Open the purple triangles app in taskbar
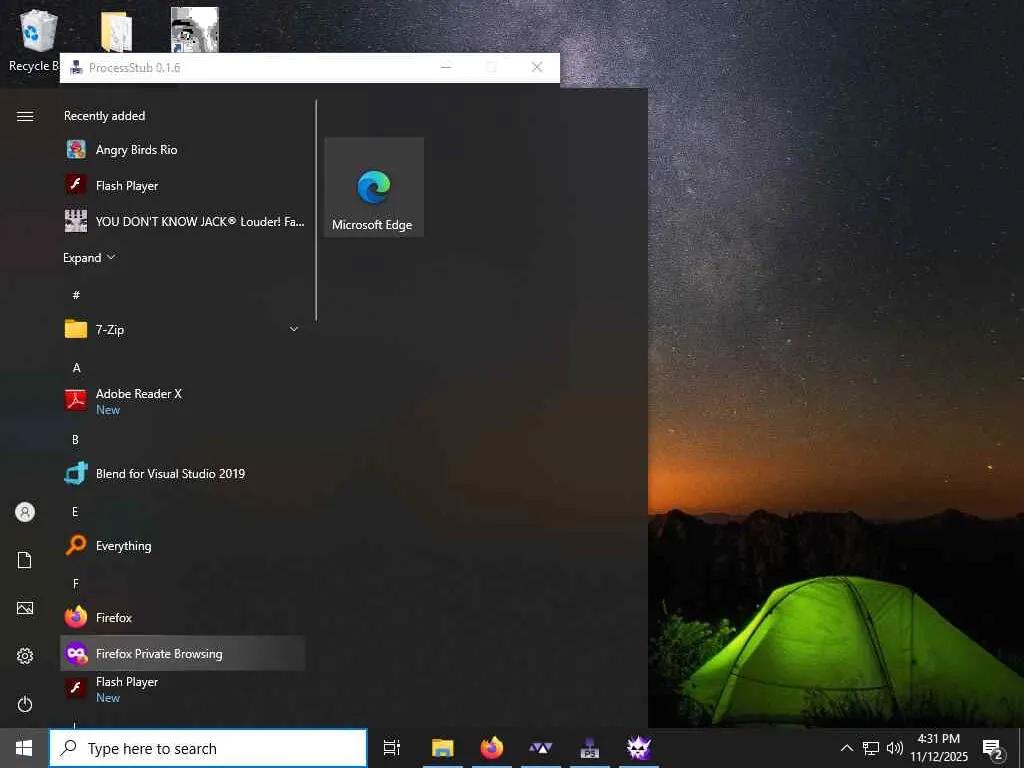Screen dimensions: 1024x768 tap(541, 748)
